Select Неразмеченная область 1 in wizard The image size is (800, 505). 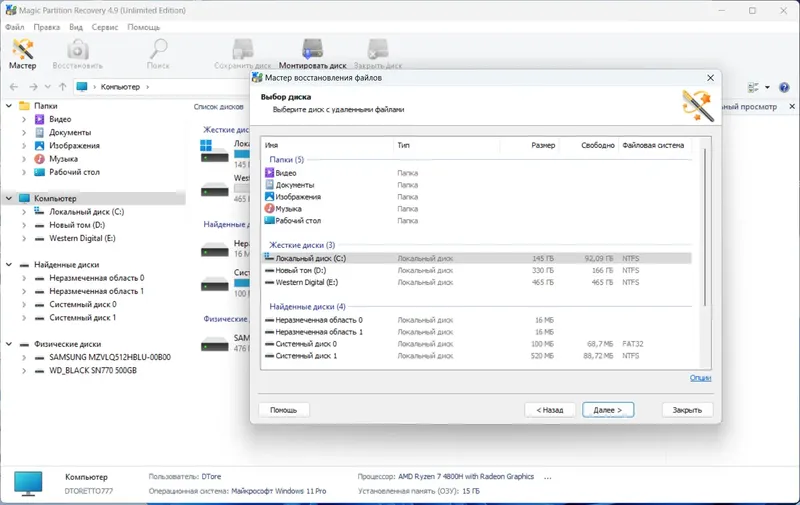tap(478, 332)
